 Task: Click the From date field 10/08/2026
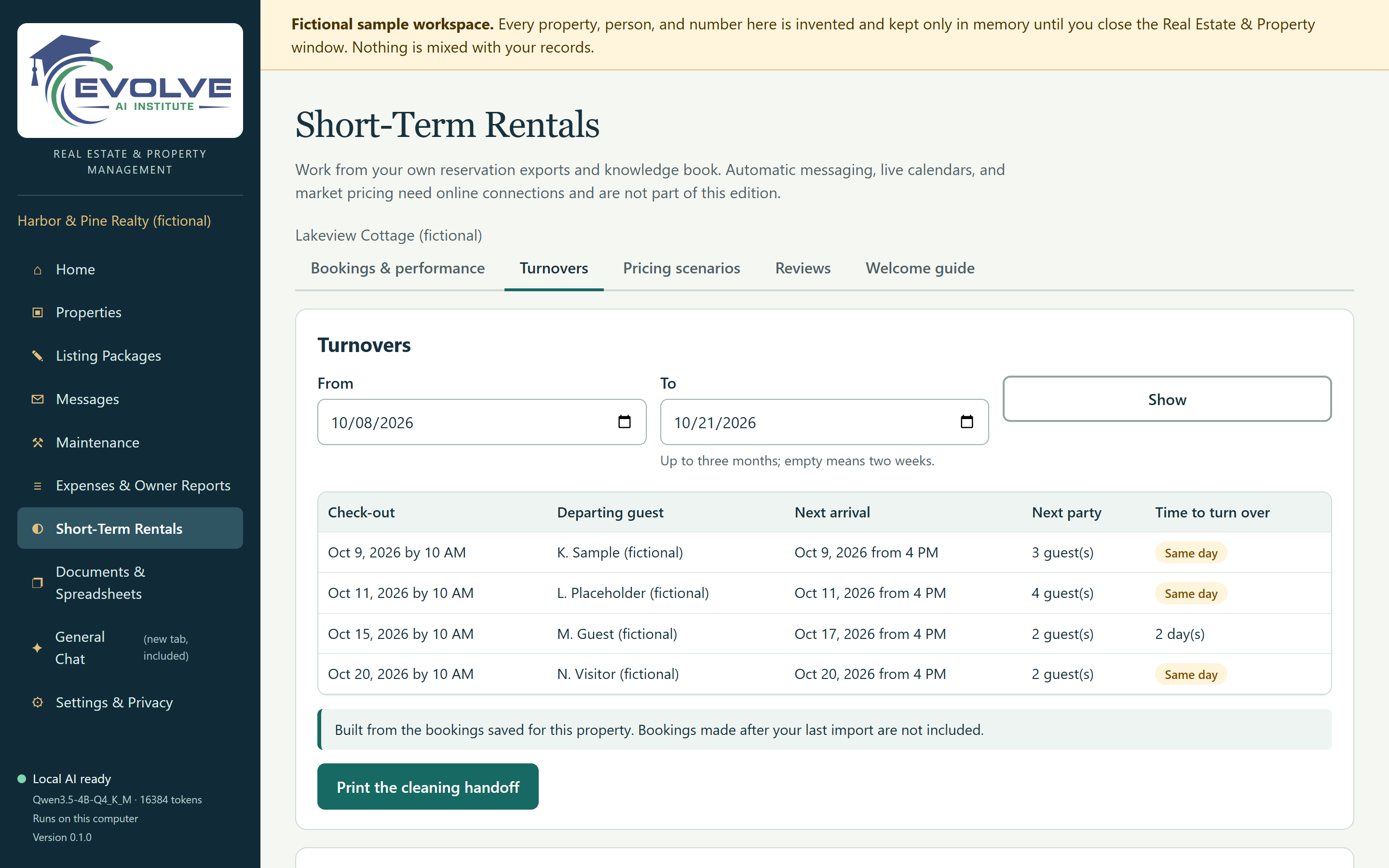coord(481,422)
